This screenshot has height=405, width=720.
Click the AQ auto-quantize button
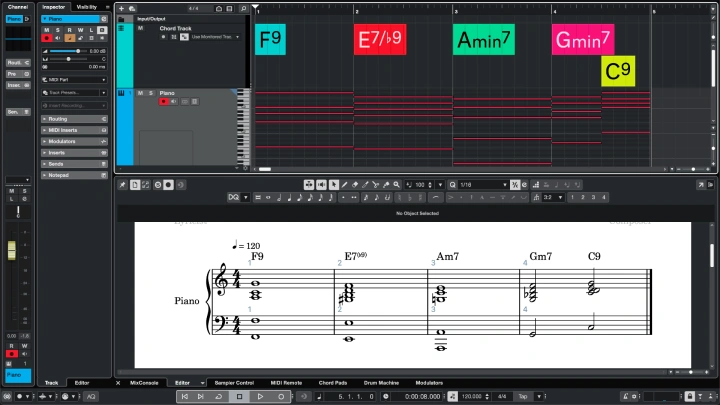click(x=91, y=396)
